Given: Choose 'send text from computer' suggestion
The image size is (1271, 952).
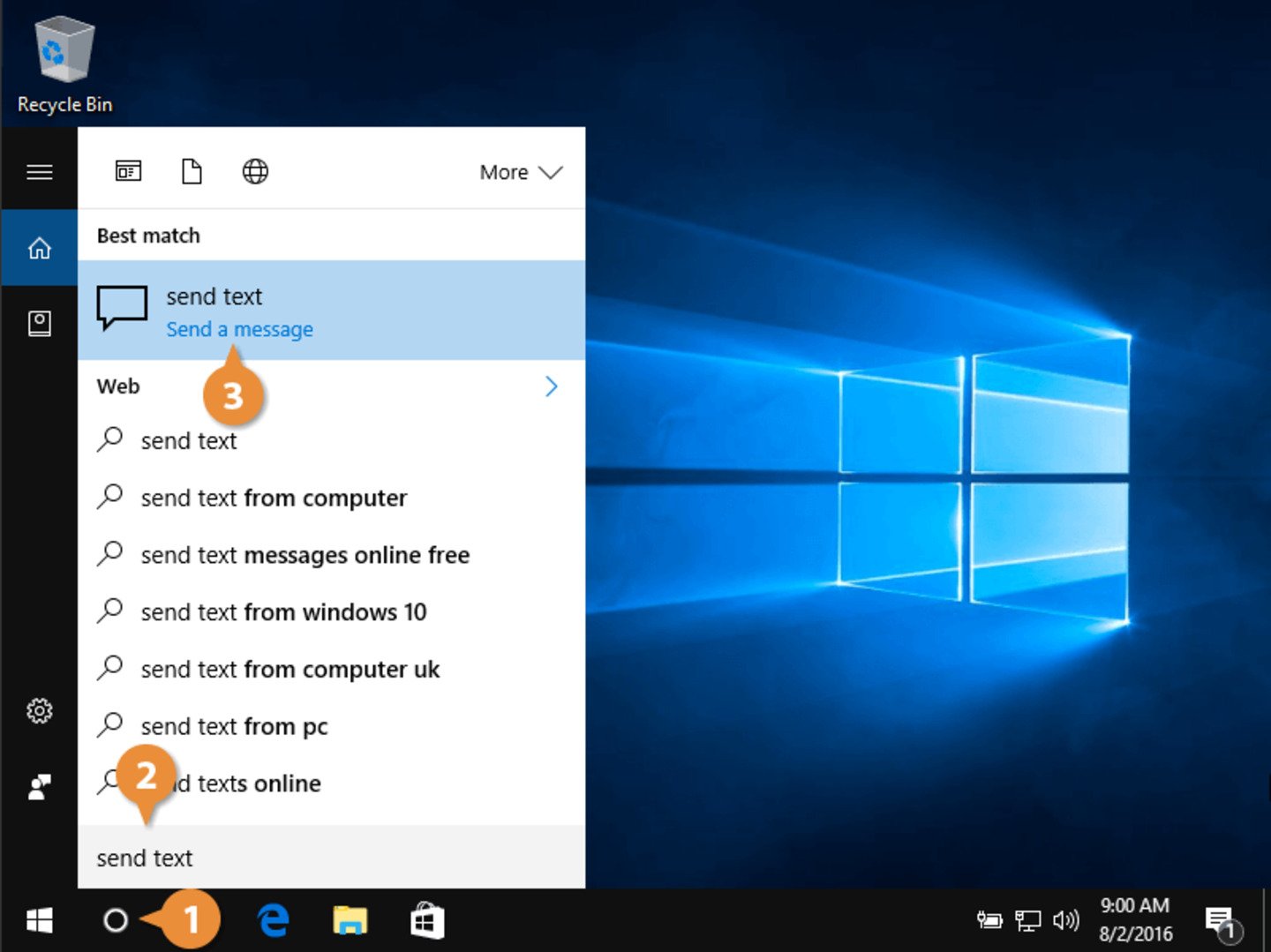Looking at the screenshot, I should [x=331, y=498].
